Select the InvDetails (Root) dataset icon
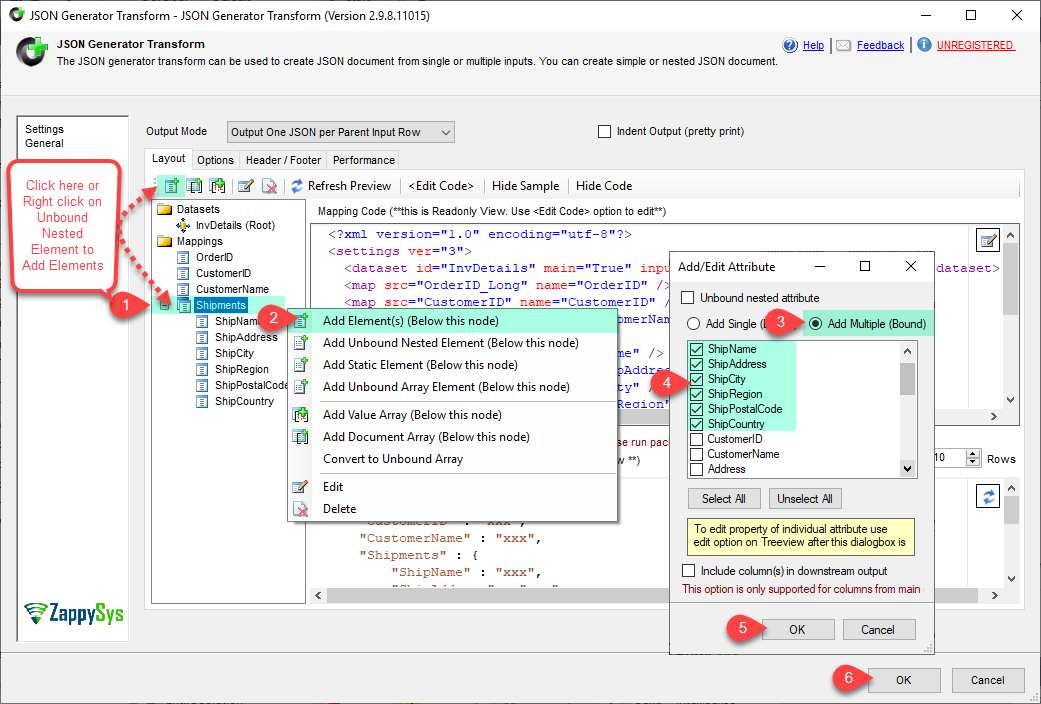Viewport: 1041px width, 704px height. pos(183,225)
